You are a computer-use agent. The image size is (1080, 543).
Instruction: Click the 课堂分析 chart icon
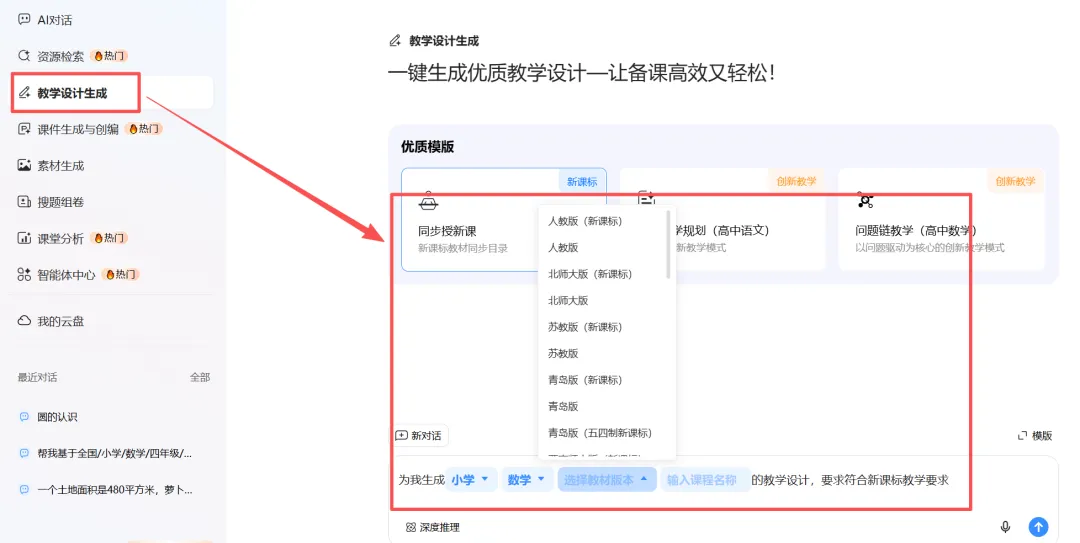(24, 238)
